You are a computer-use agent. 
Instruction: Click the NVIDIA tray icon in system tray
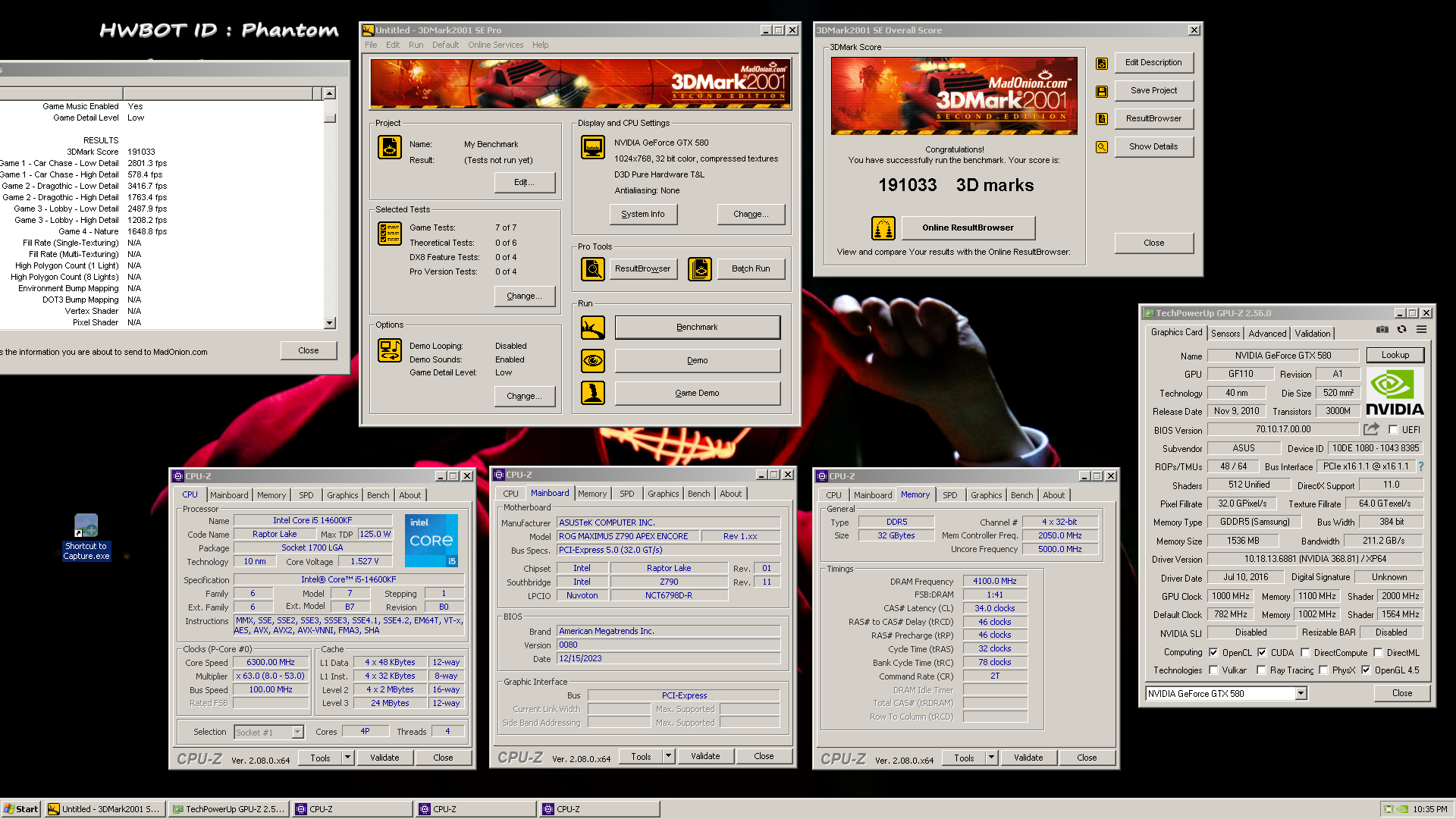[x=1403, y=809]
